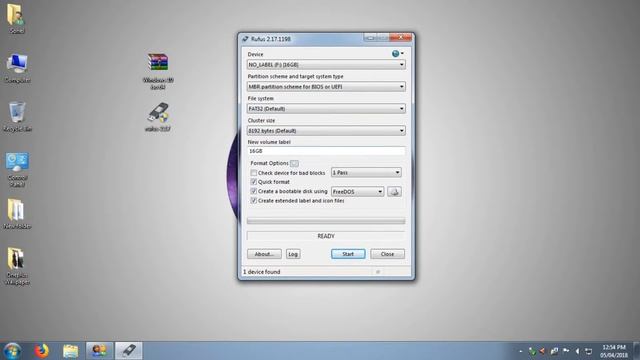Screen dimensions: 640x360
Task: Click the disc image select button next to FreeDOS
Action: 394,191
